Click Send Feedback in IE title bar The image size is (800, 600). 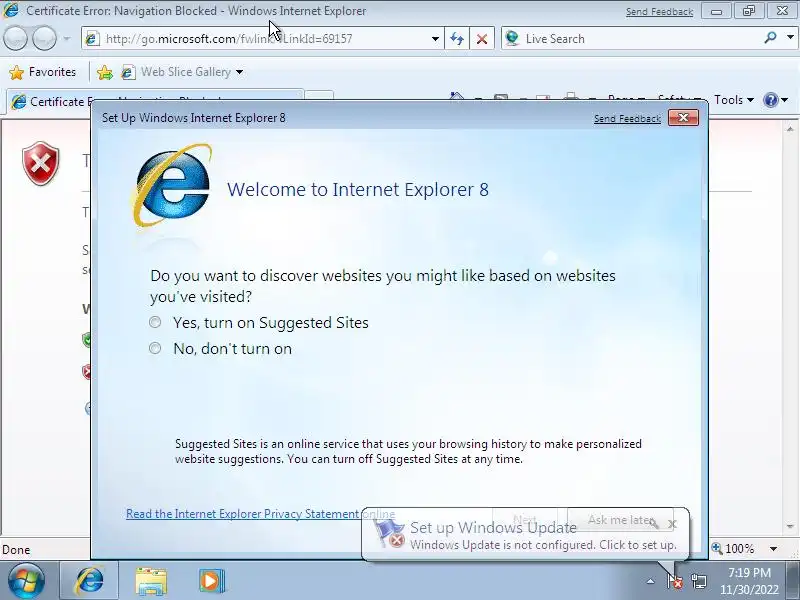click(x=659, y=11)
